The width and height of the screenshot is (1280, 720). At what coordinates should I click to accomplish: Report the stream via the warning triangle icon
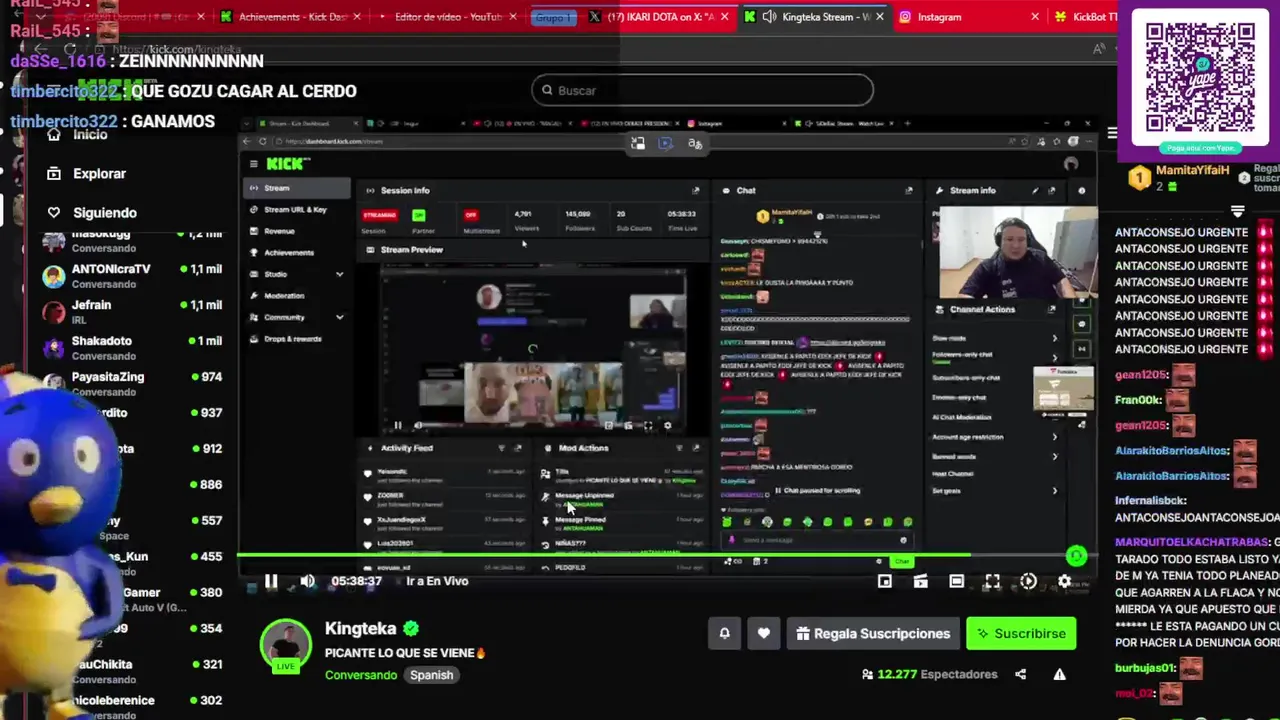point(1059,674)
